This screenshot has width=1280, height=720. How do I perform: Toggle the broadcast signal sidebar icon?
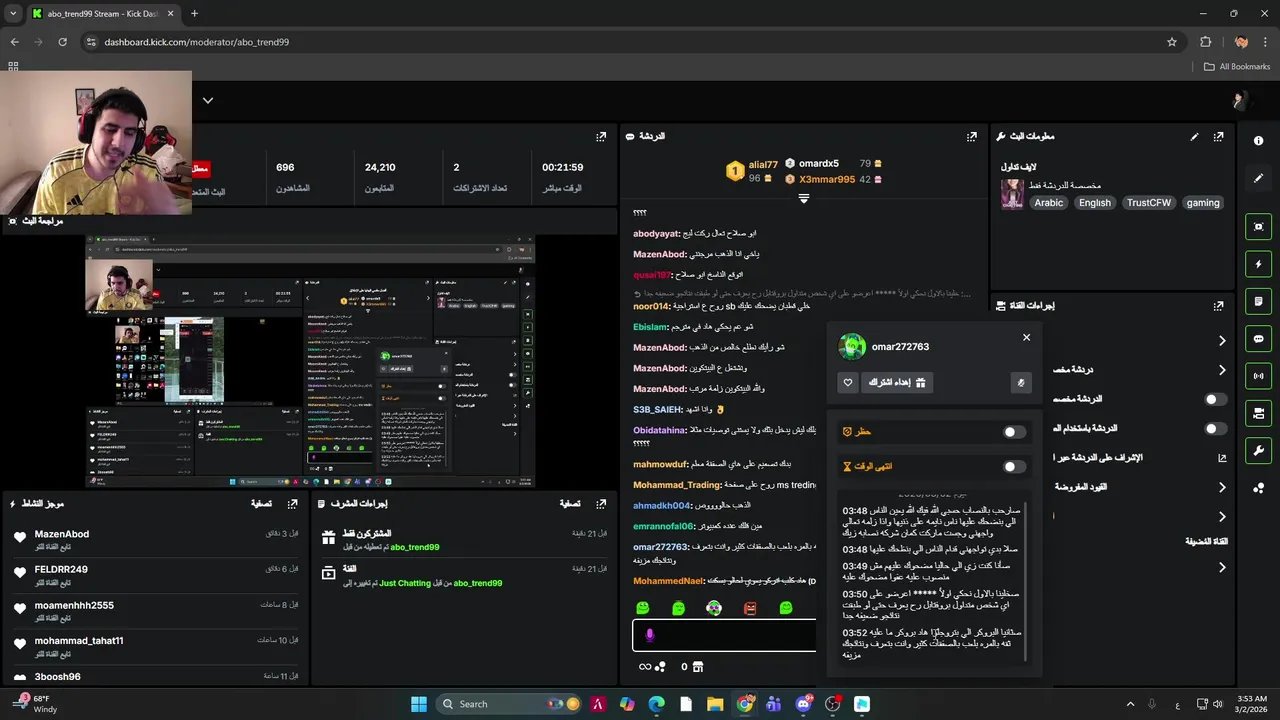coord(1258,376)
